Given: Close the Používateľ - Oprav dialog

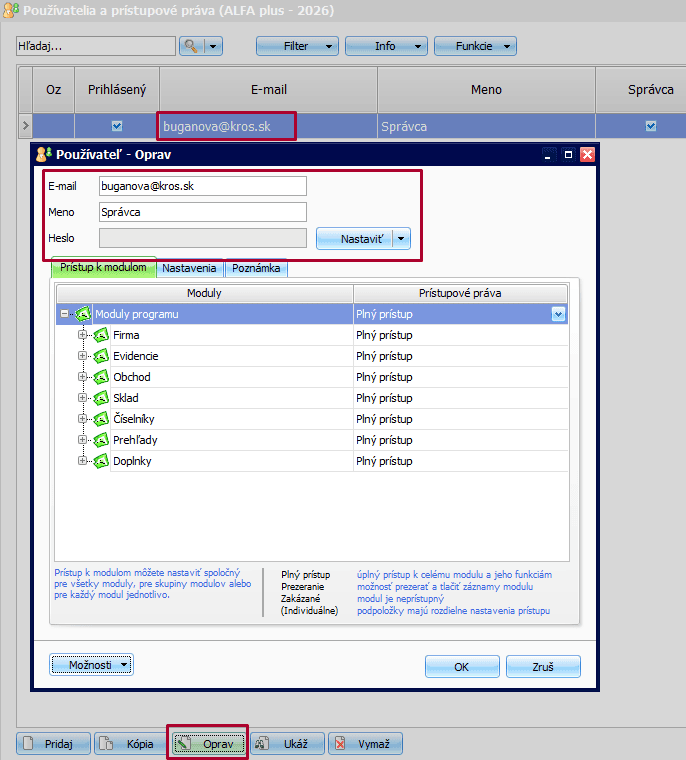Looking at the screenshot, I should coord(587,155).
